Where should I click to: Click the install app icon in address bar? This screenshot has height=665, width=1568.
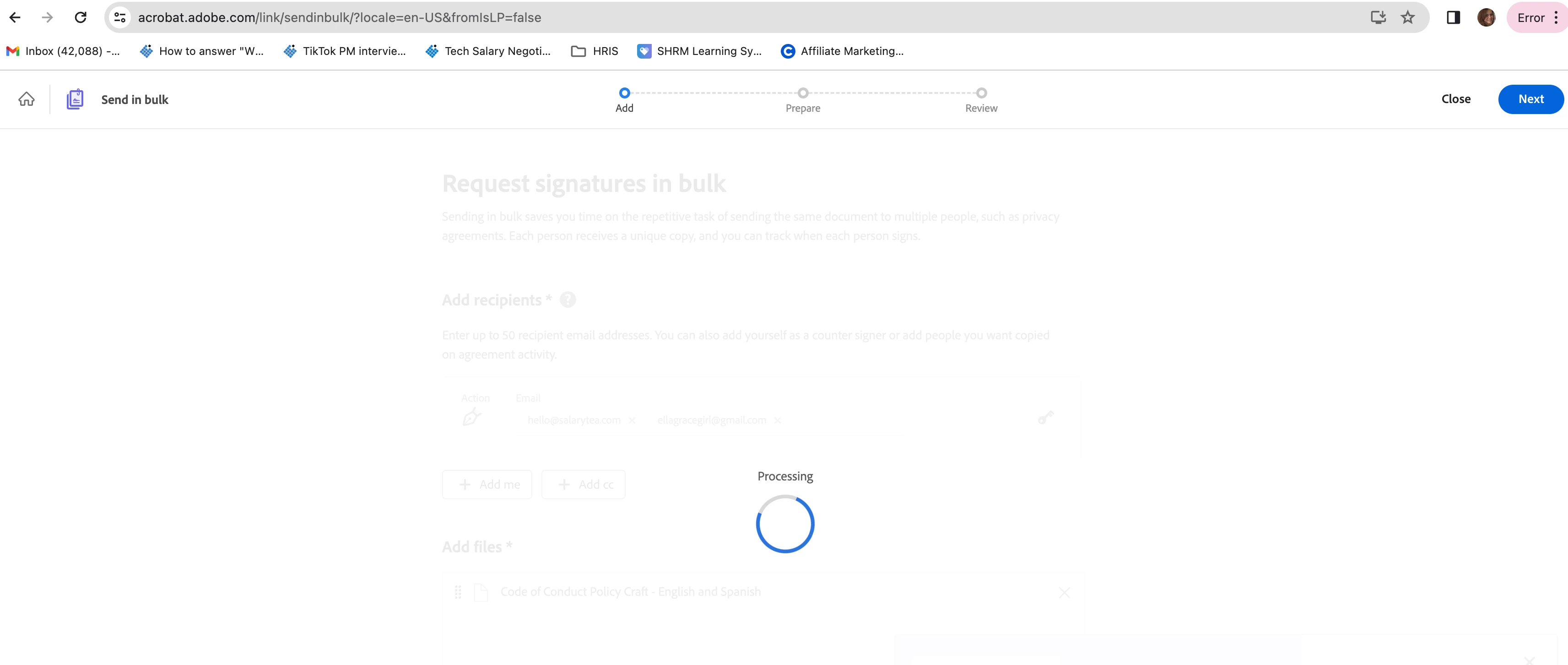point(1378,18)
